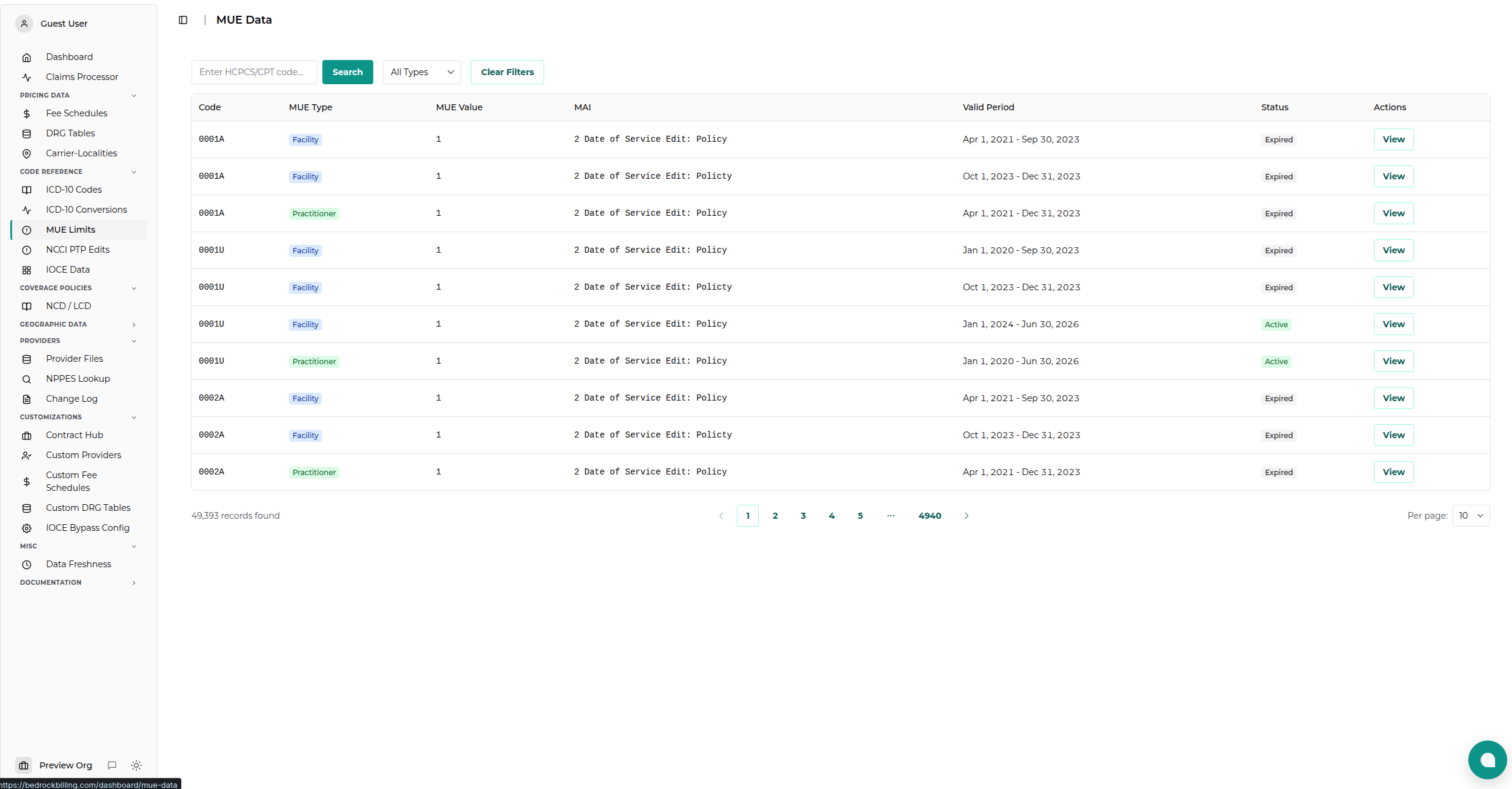
Task: Go to page 2 of results
Action: [x=775, y=516]
